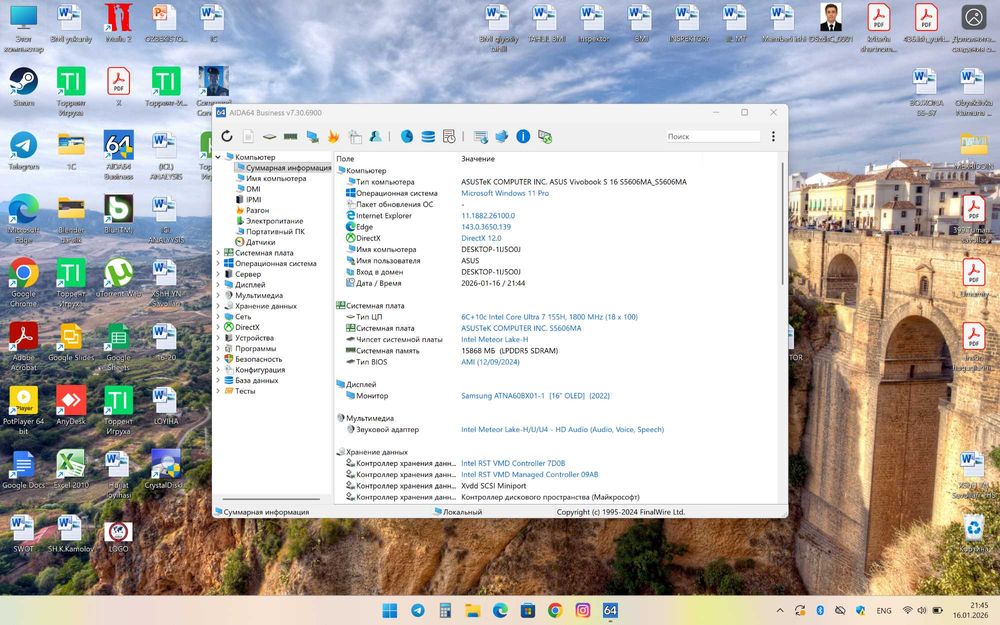Click the monitor with green globe toolbar icon

(x=545, y=136)
